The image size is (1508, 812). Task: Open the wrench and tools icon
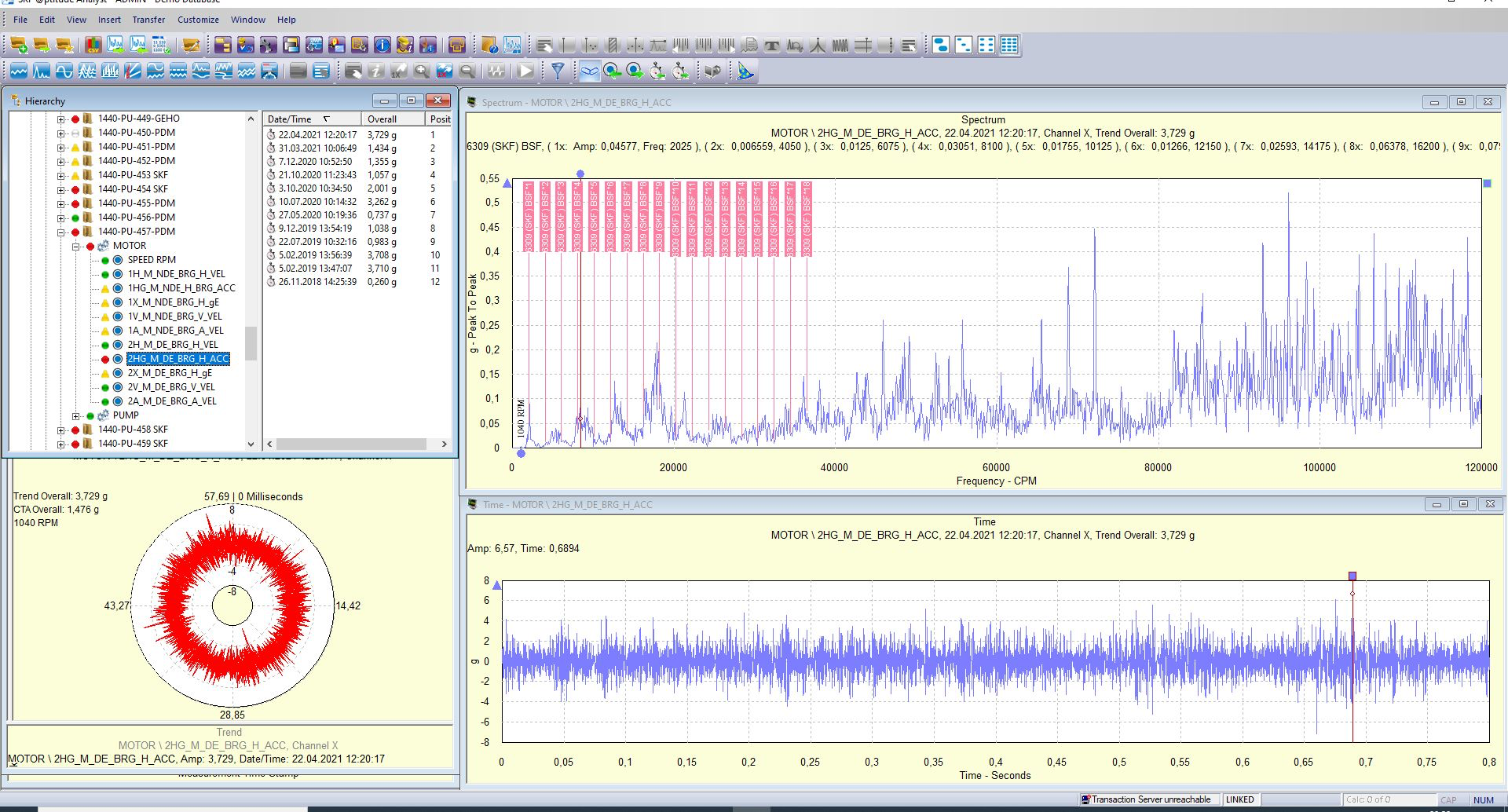pyautogui.click(x=269, y=46)
